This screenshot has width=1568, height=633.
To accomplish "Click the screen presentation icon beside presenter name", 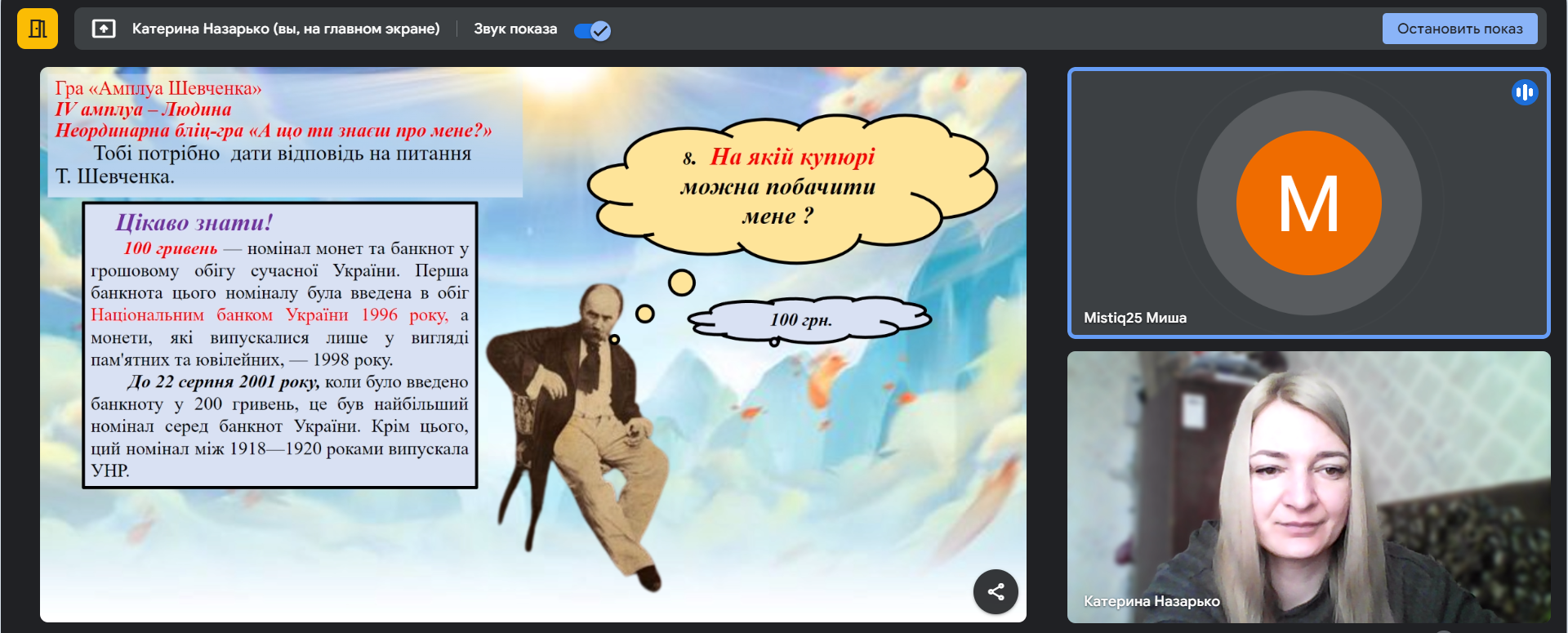I will click(104, 29).
